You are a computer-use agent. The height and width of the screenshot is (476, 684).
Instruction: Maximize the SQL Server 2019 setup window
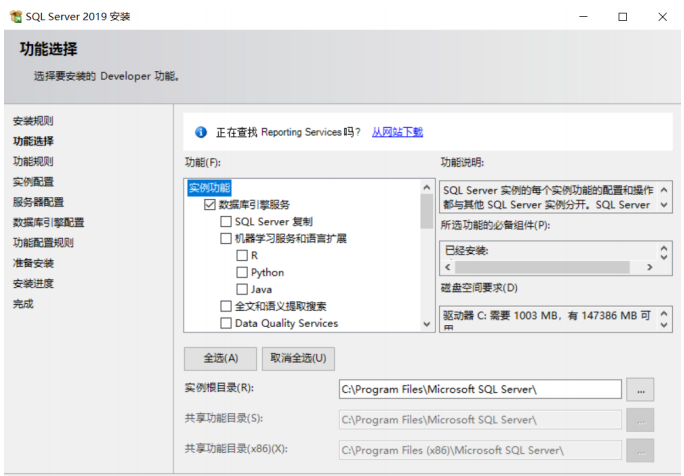tap(622, 17)
